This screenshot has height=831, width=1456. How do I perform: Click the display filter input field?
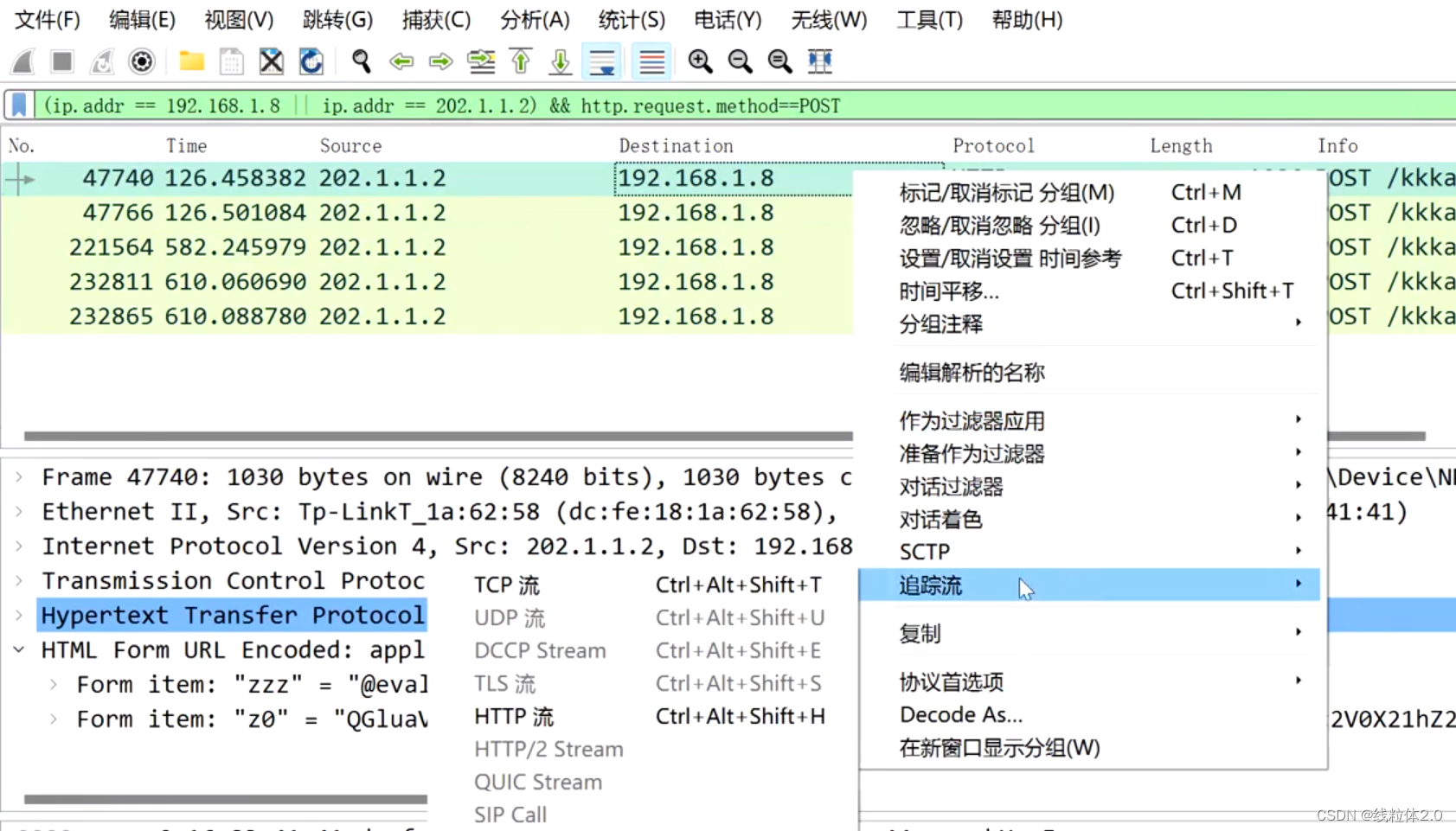[x=744, y=105]
